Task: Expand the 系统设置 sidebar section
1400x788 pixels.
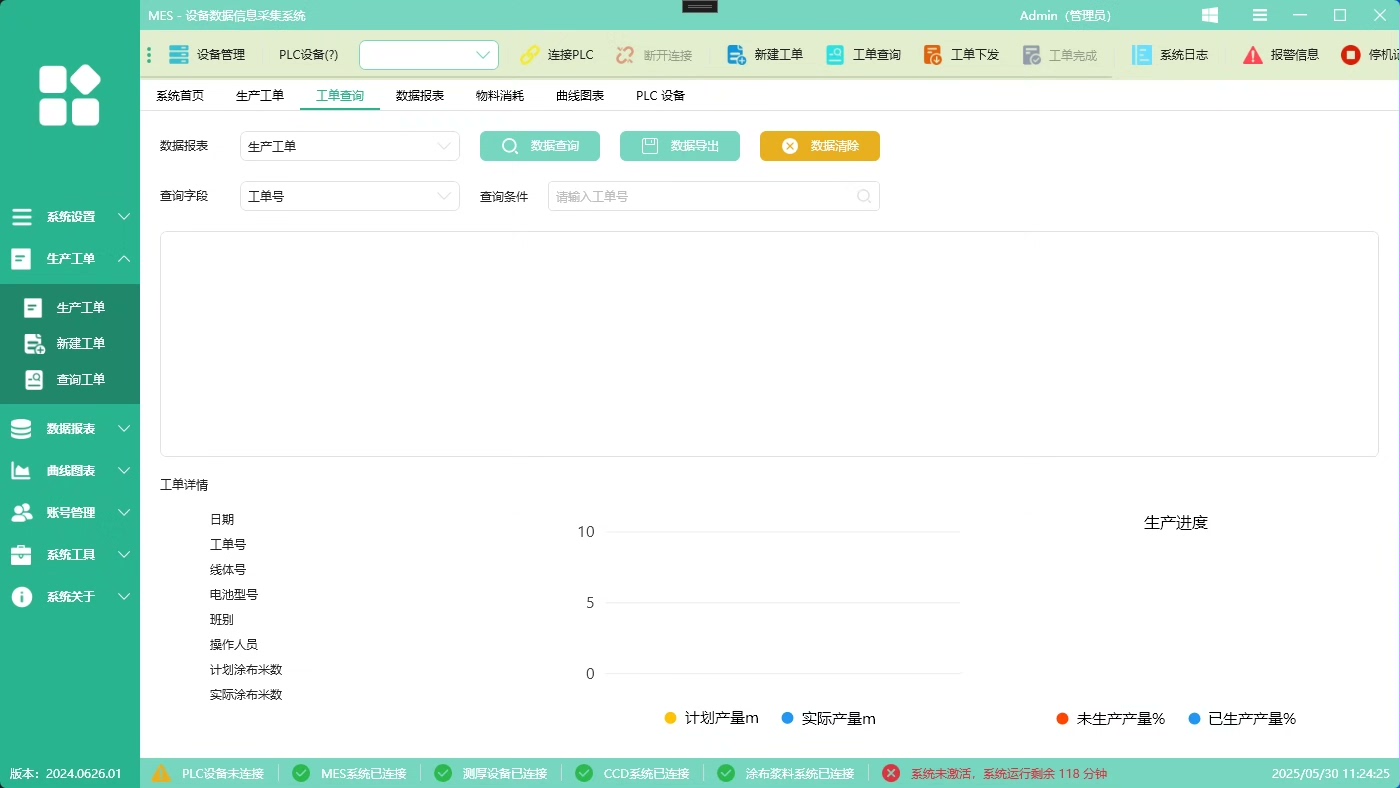Action: [70, 217]
